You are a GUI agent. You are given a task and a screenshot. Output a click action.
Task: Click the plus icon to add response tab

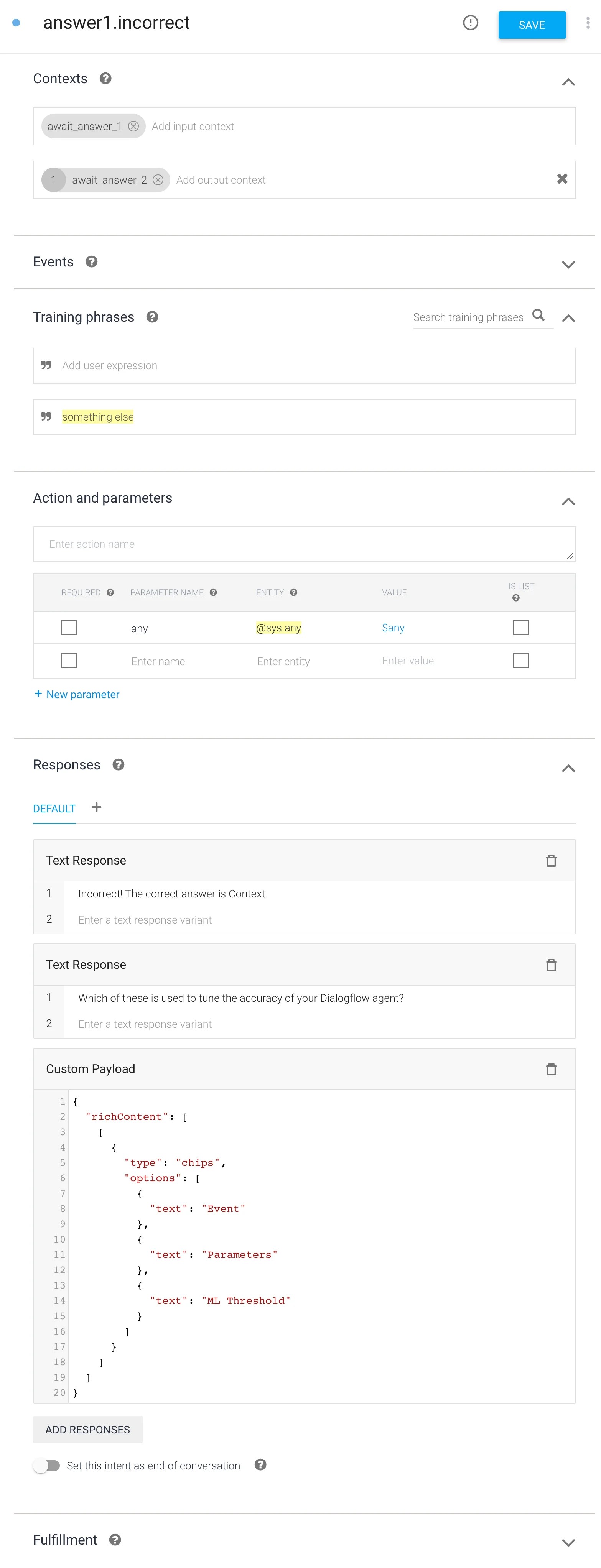tap(96, 808)
